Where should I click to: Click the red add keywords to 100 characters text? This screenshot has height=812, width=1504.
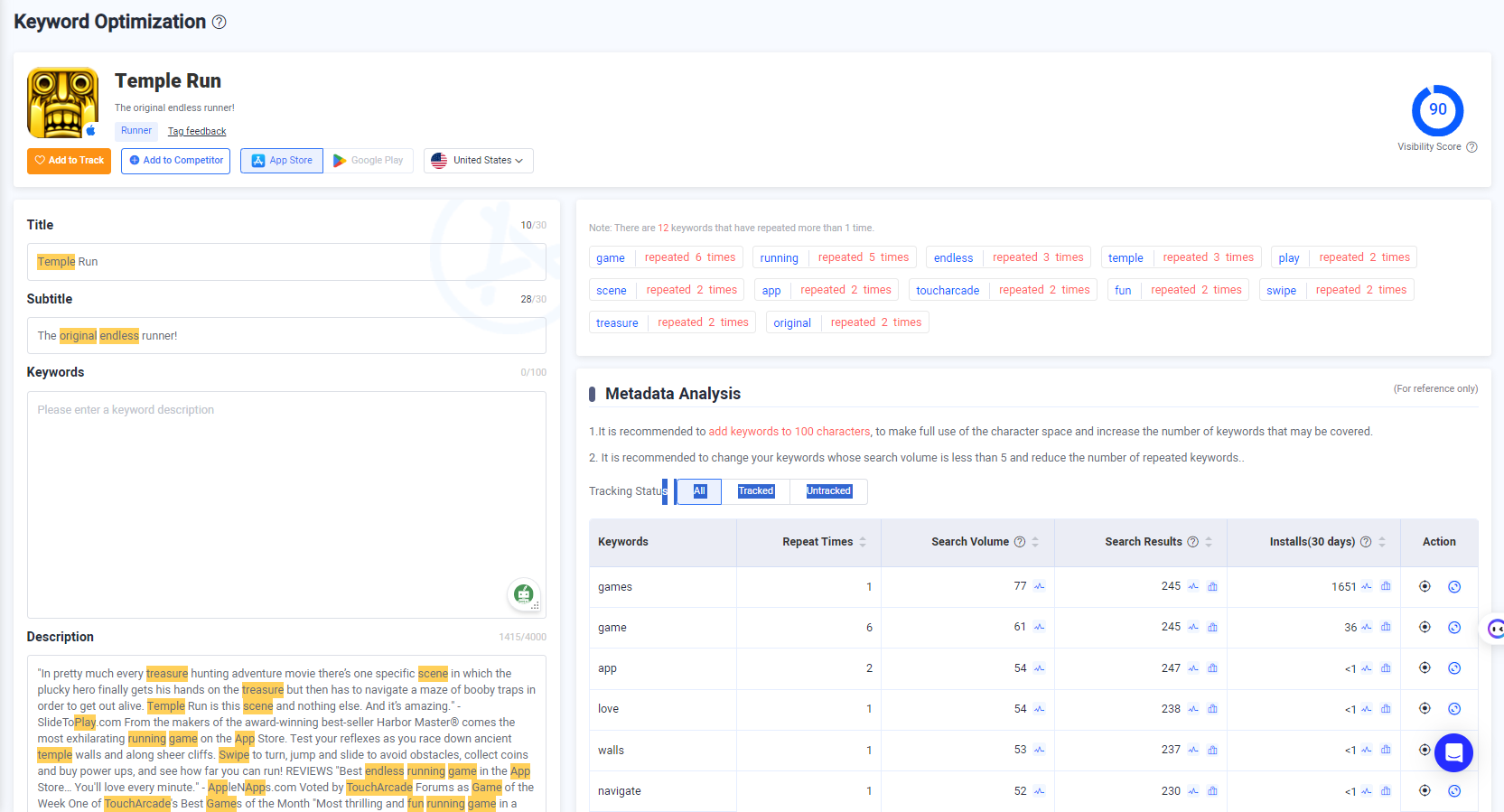coord(789,432)
